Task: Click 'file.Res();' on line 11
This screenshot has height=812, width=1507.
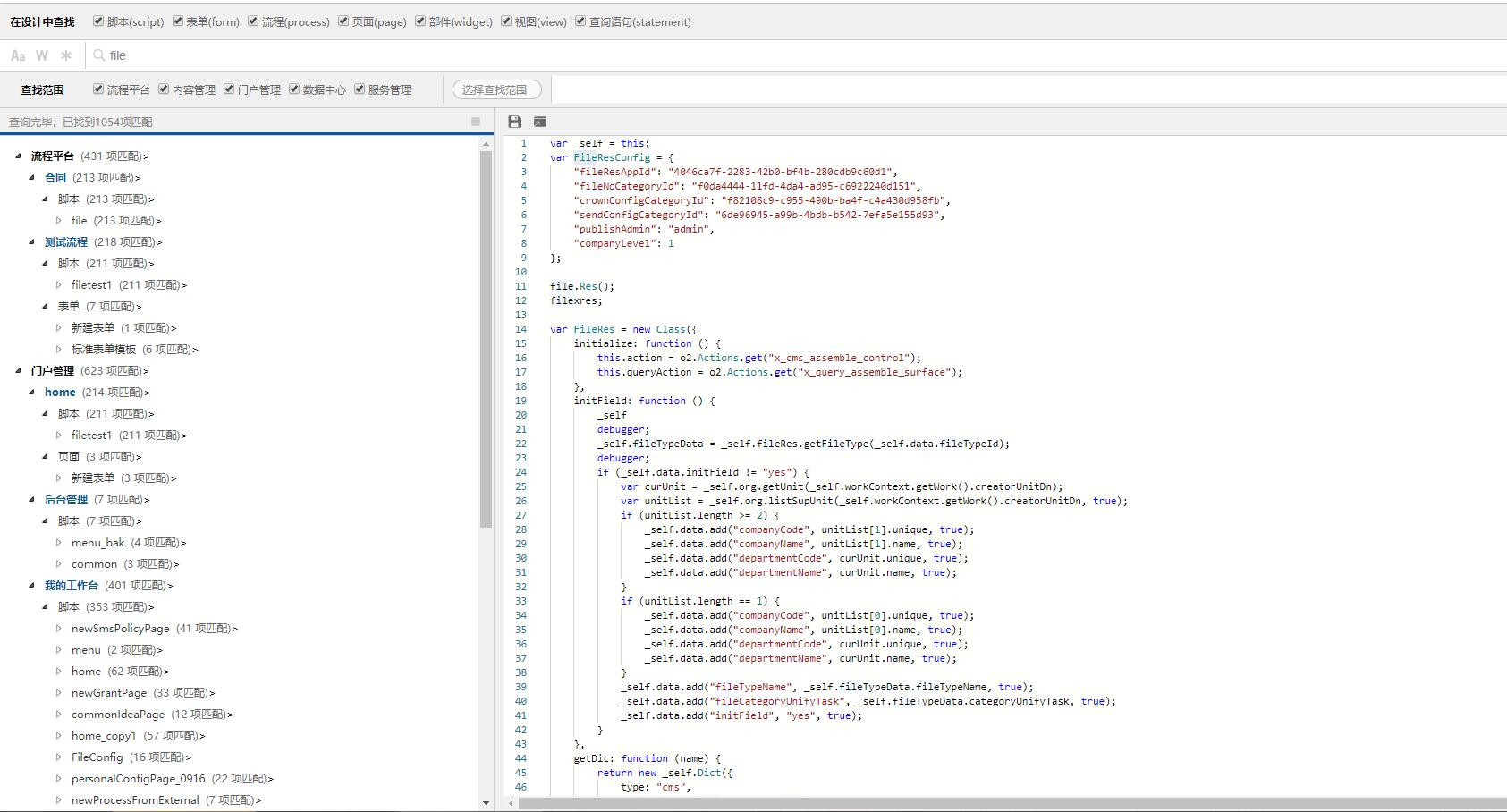Action: 582,286
